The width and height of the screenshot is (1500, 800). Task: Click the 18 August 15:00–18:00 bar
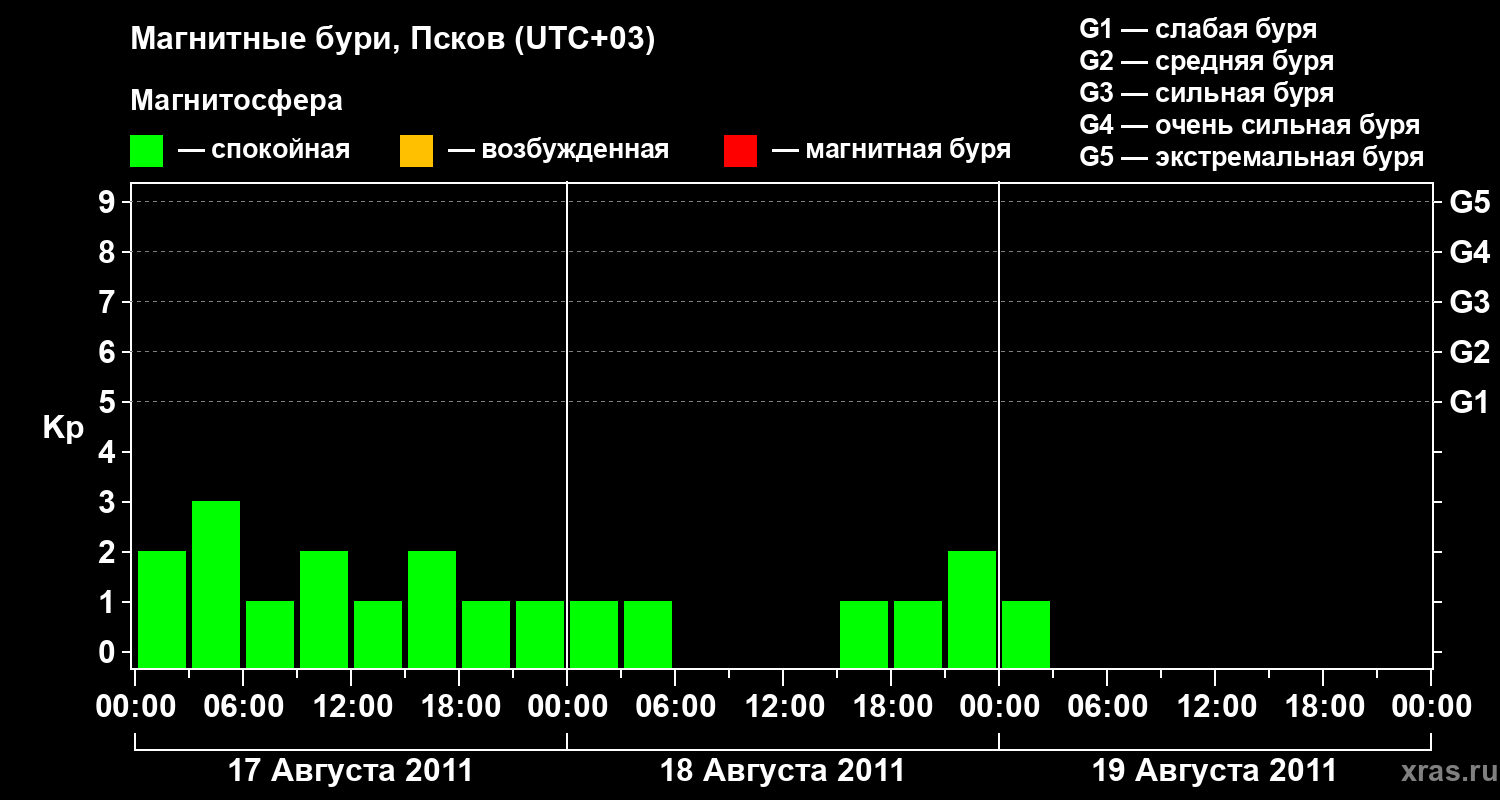tap(864, 634)
